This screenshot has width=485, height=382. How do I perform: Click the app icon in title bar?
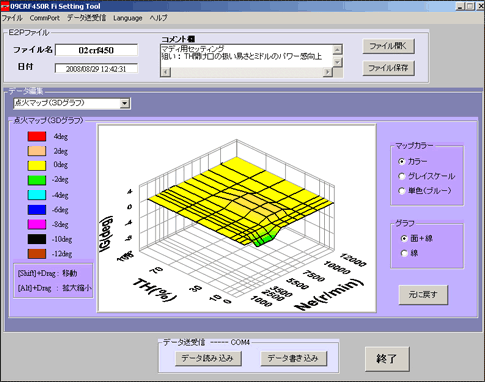pos(5,6)
